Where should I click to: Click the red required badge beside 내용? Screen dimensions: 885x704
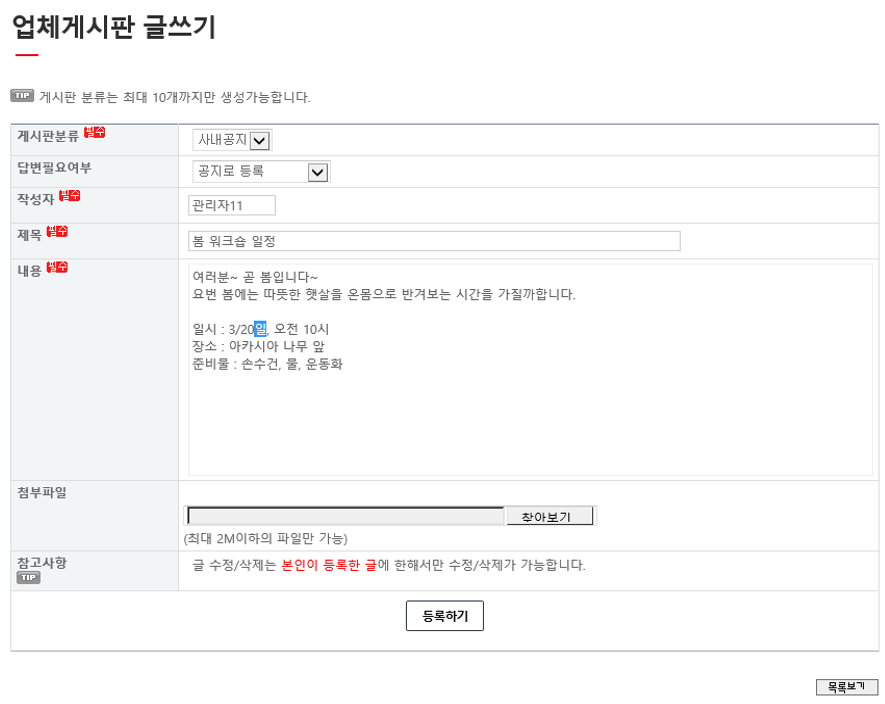point(57,268)
